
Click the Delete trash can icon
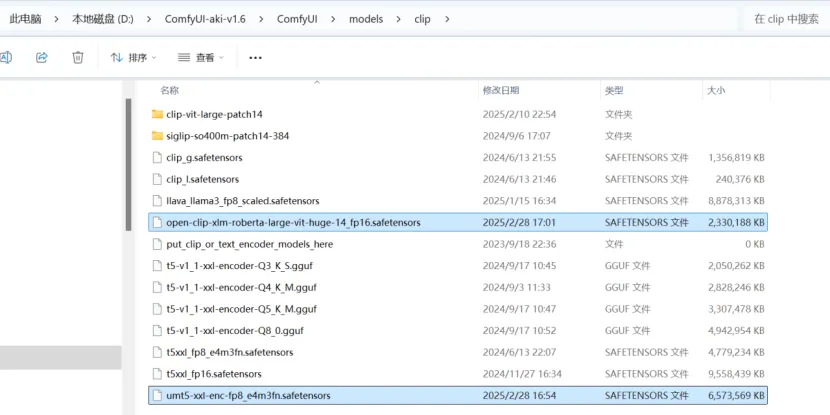78,57
